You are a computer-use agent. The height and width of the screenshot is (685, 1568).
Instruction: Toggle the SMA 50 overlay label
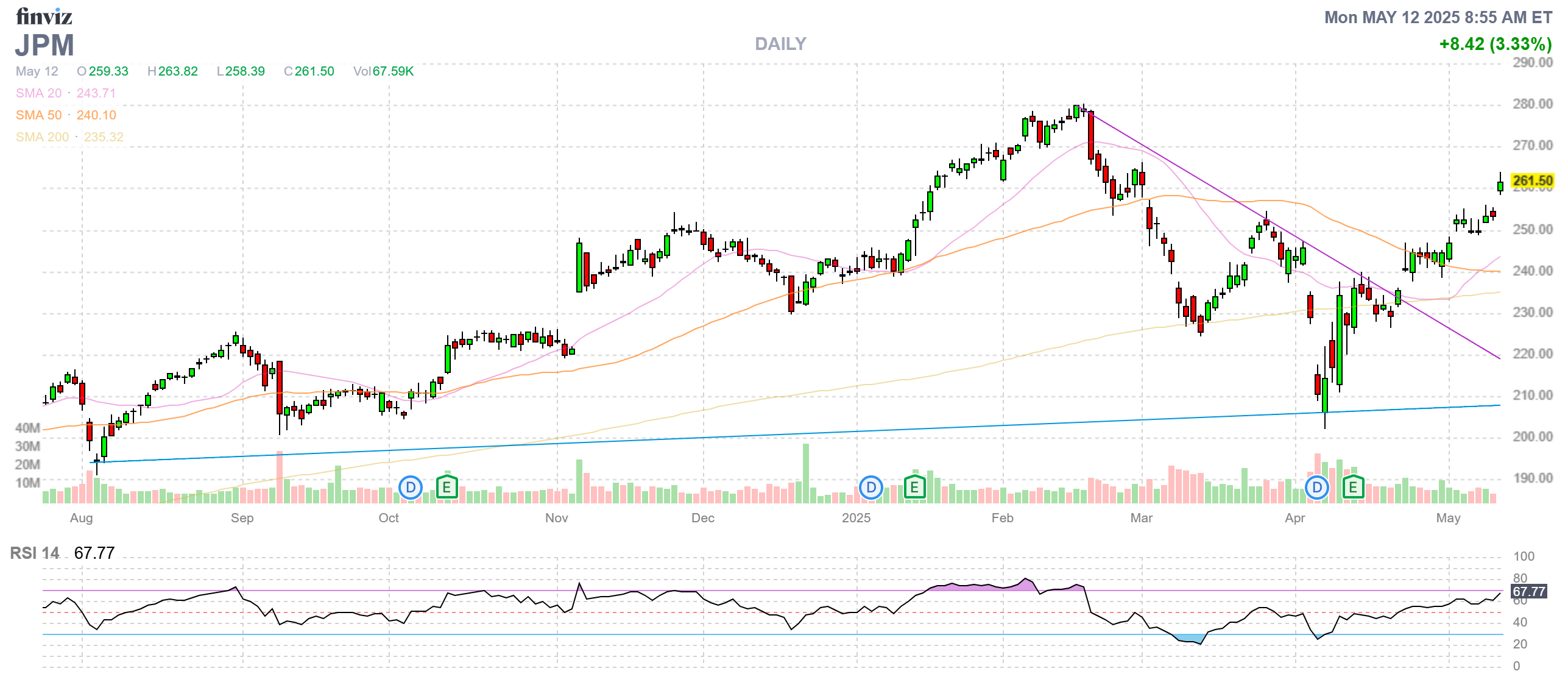pos(38,115)
